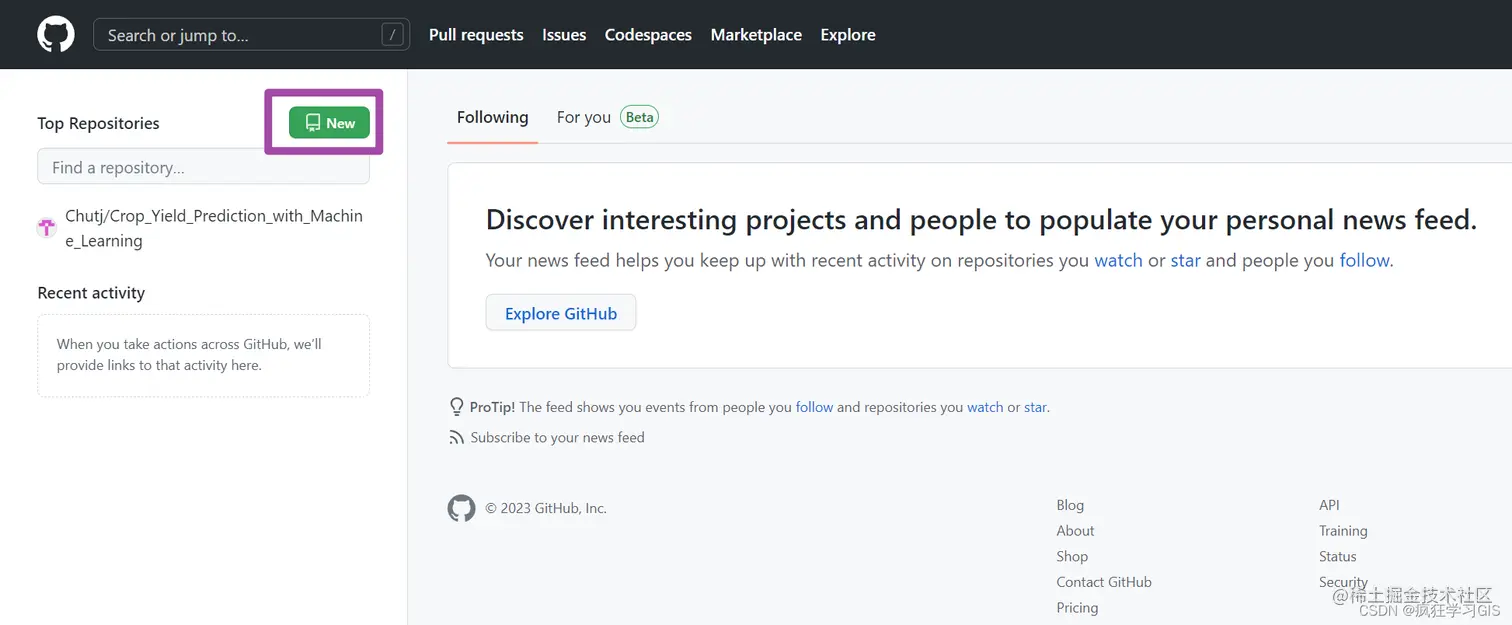1512x625 pixels.
Task: Click the Beta badge next to For you
Action: (639, 117)
